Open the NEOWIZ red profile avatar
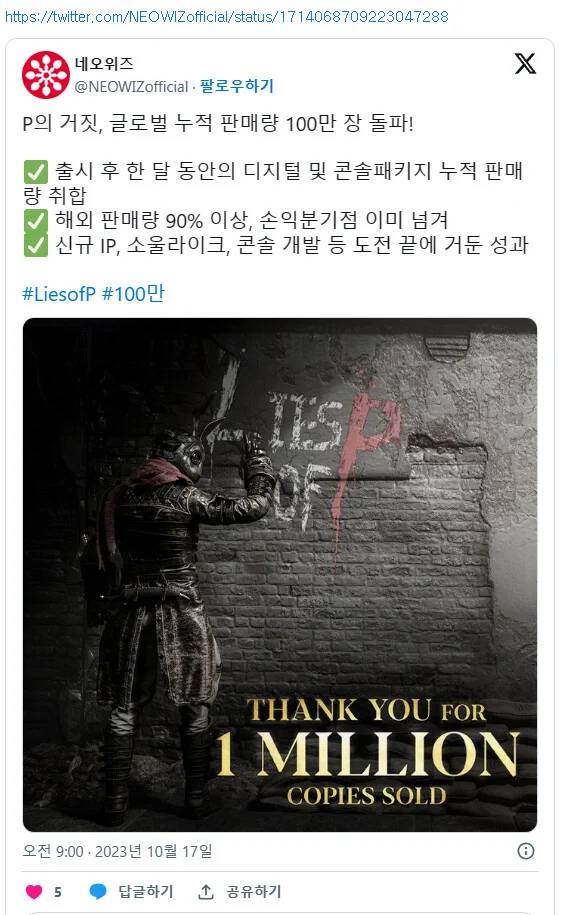This screenshot has width=583, height=915. click(46, 75)
